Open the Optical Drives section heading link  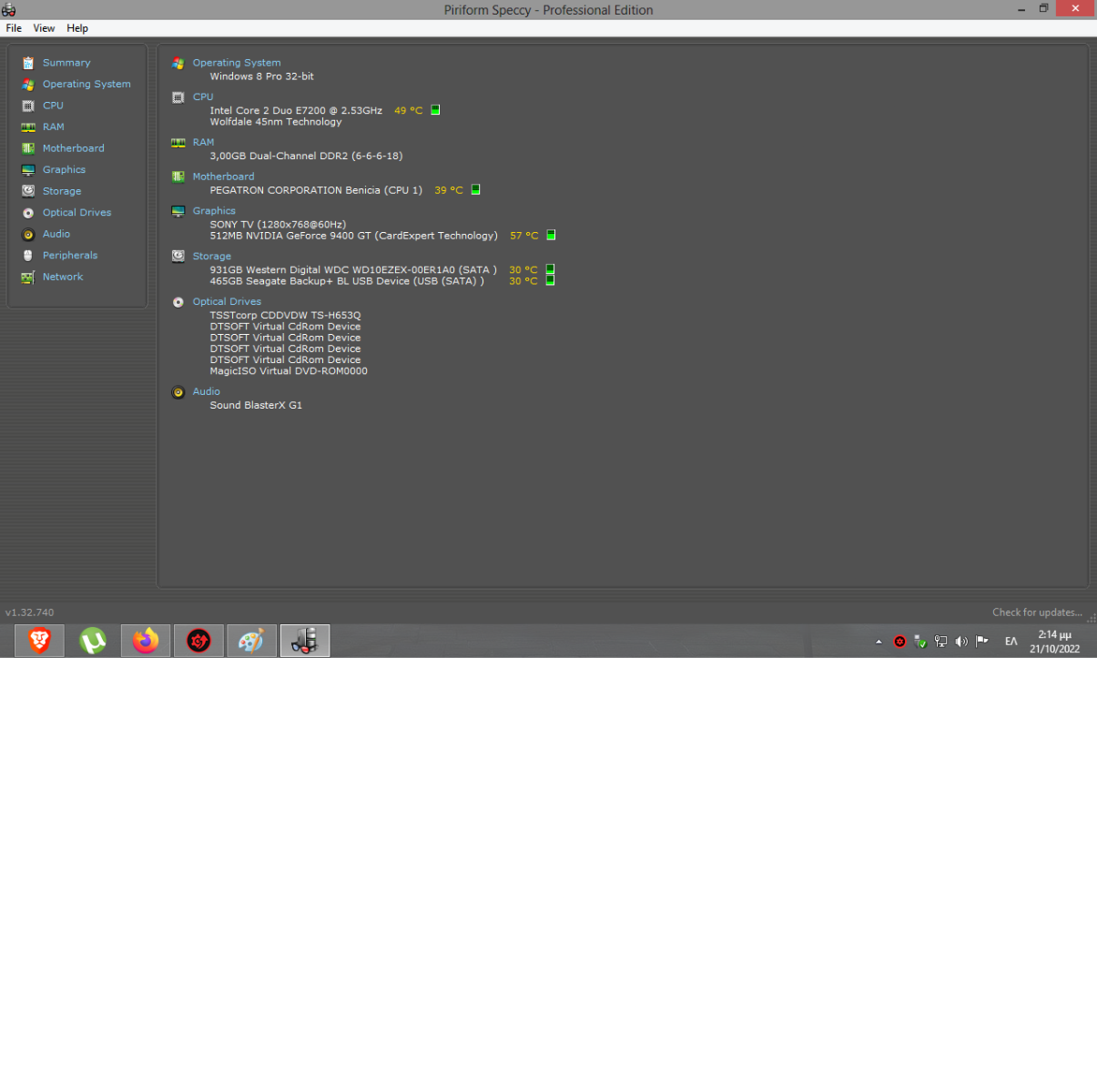point(227,302)
